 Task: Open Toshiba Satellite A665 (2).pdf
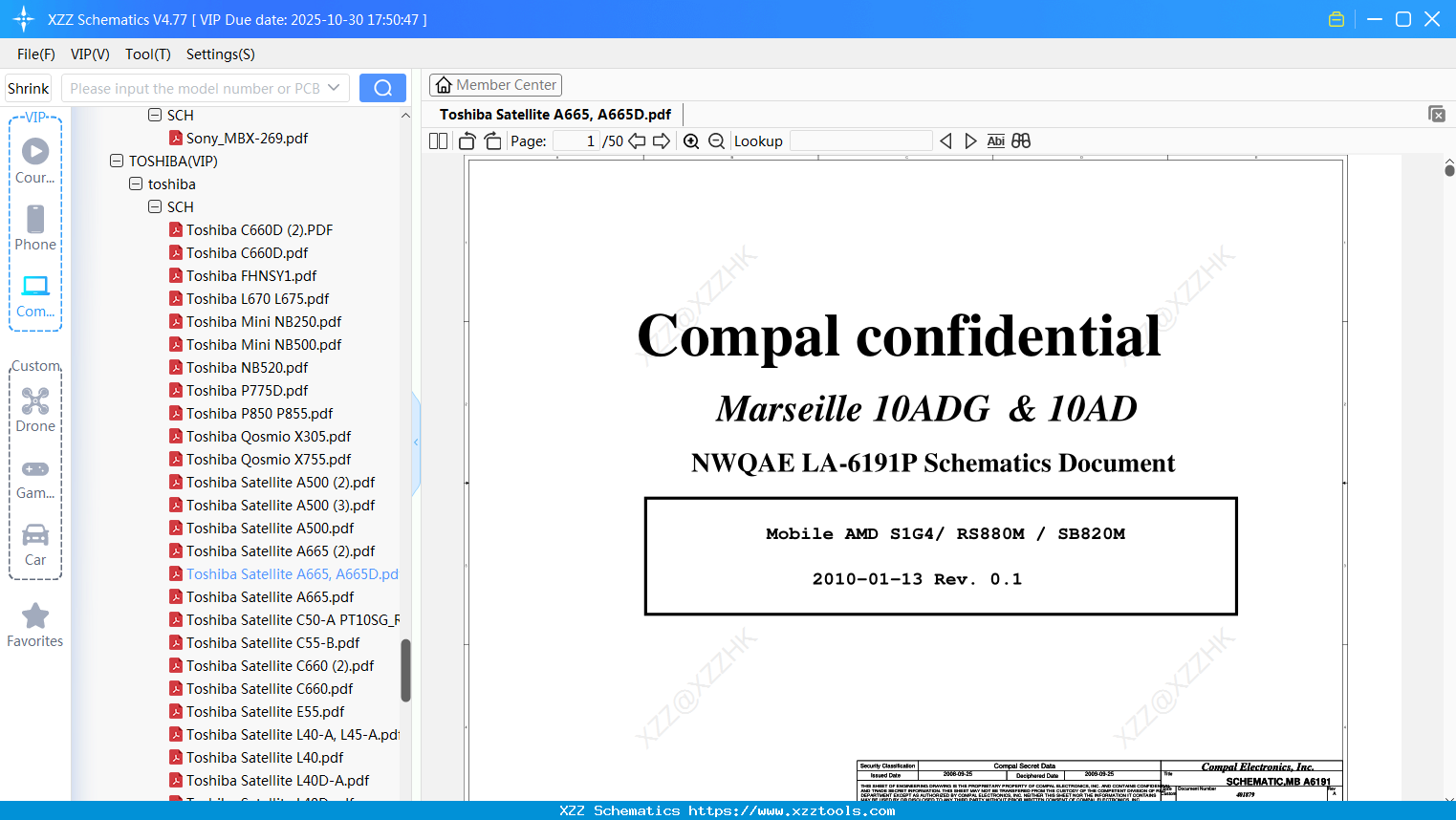tap(280, 550)
